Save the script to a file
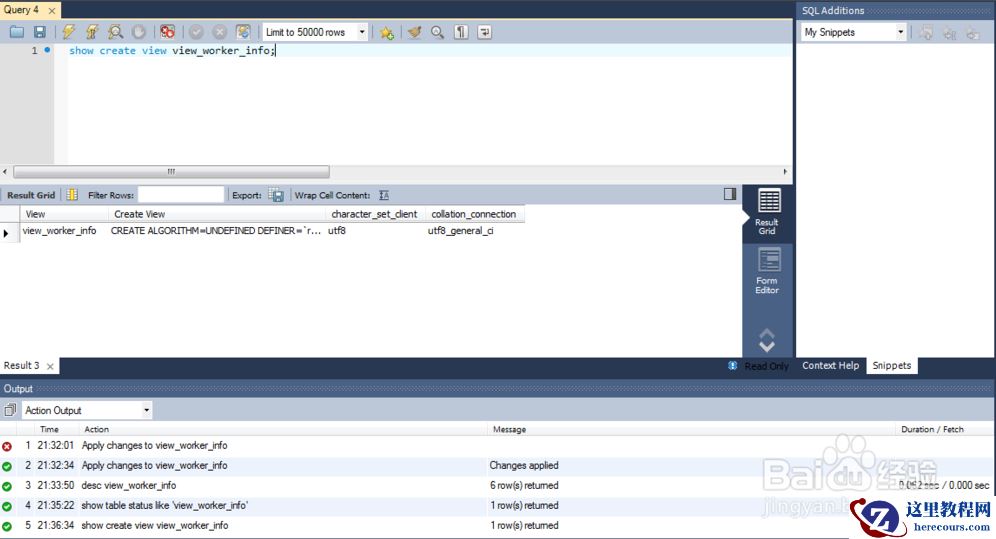The height and width of the screenshot is (539, 996). (40, 32)
